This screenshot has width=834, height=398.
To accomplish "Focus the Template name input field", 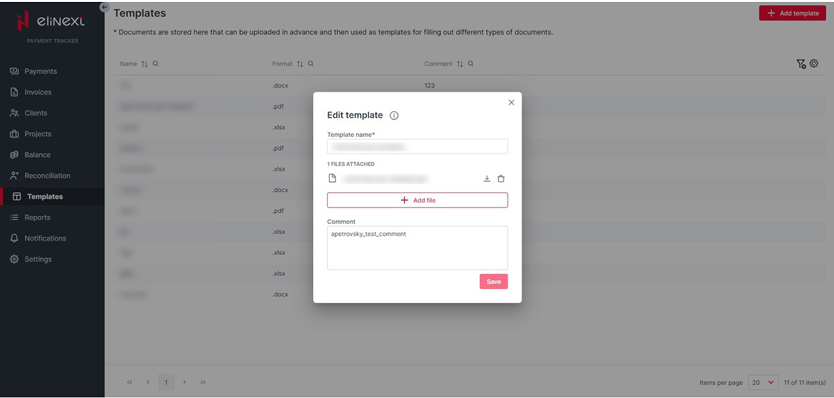I will click(418, 146).
